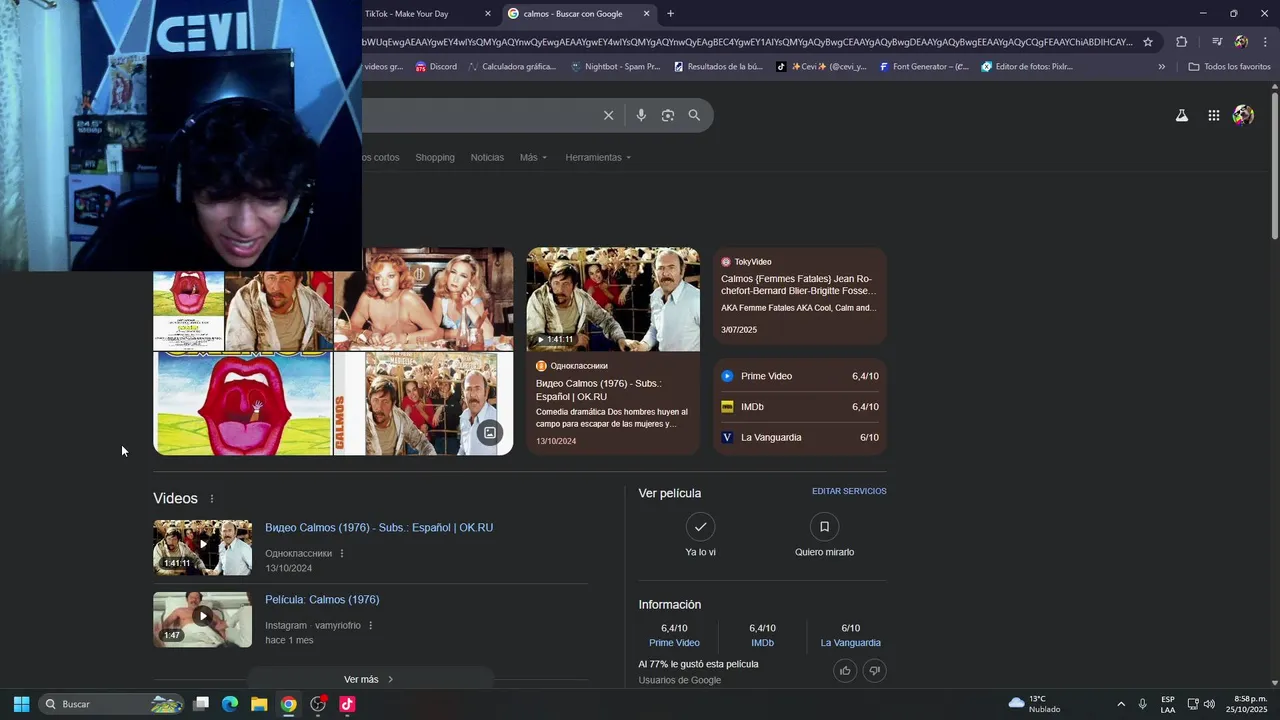The width and height of the screenshot is (1280, 720).
Task: Open La Vanguardia link under Información
Action: click(850, 643)
